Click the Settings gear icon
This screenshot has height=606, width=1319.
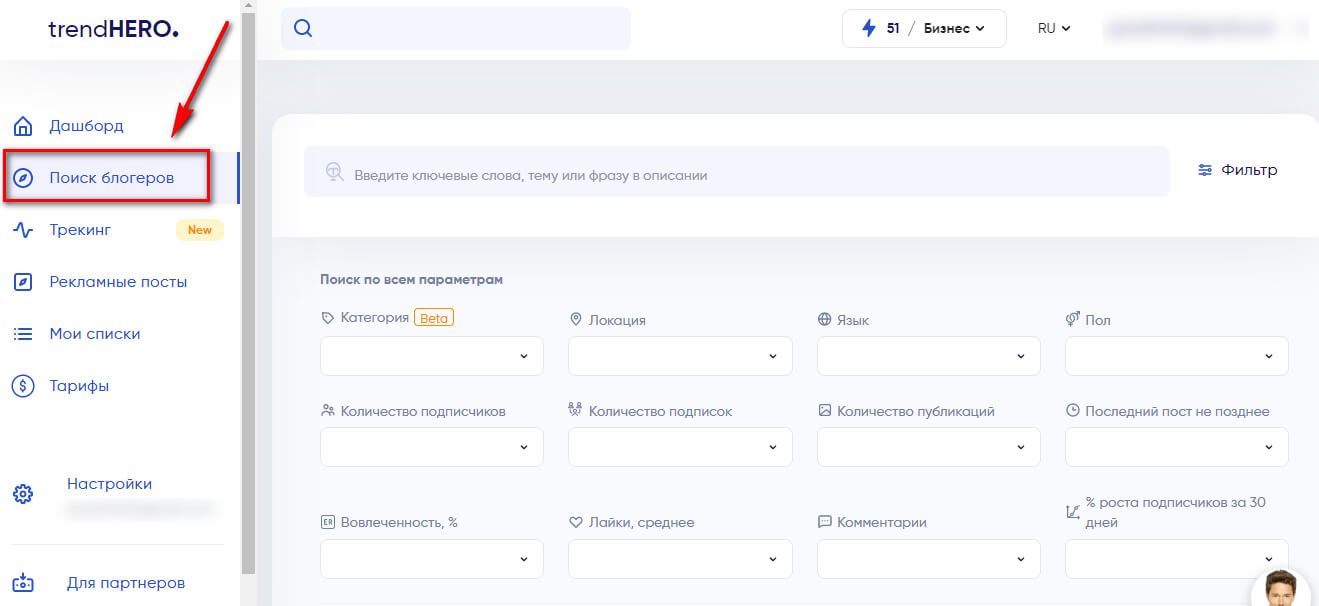click(x=23, y=494)
